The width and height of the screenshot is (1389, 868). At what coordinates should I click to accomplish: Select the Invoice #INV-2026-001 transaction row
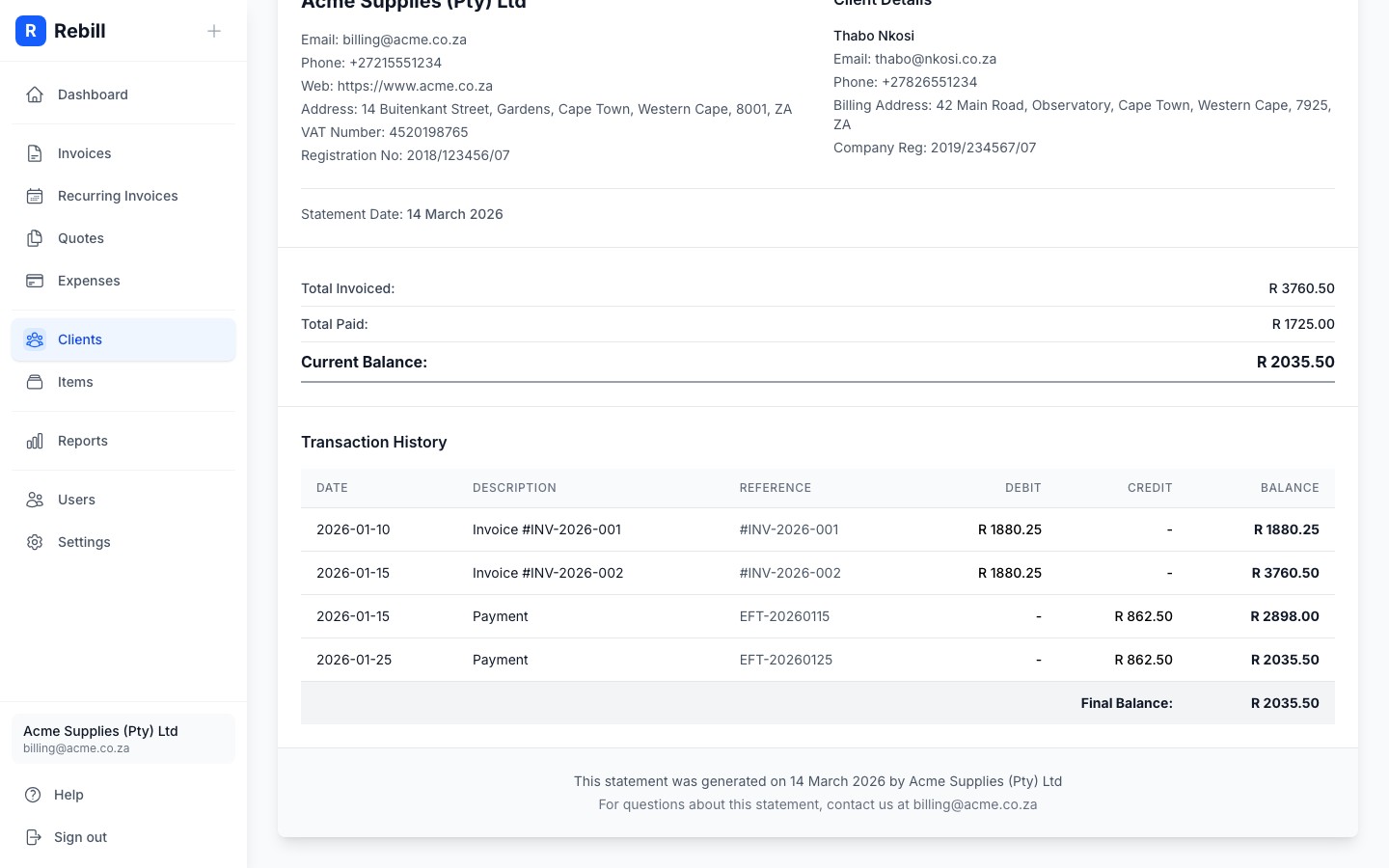546,529
